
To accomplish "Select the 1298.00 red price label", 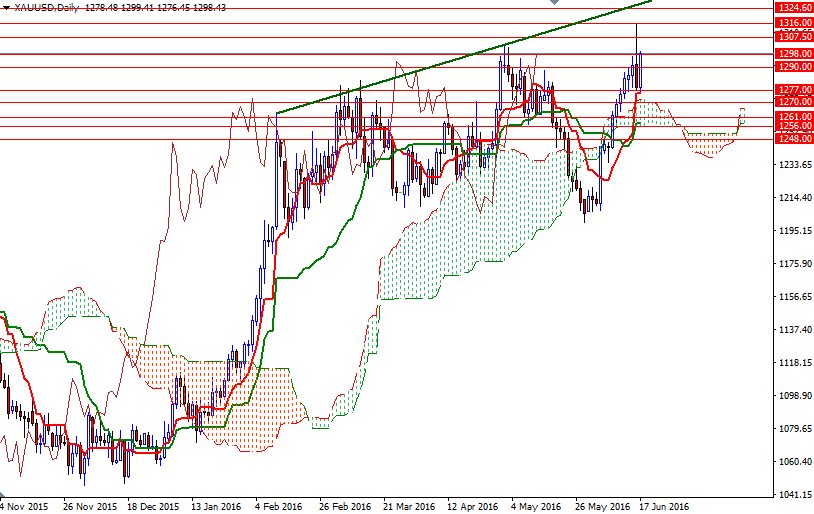I will [x=793, y=54].
